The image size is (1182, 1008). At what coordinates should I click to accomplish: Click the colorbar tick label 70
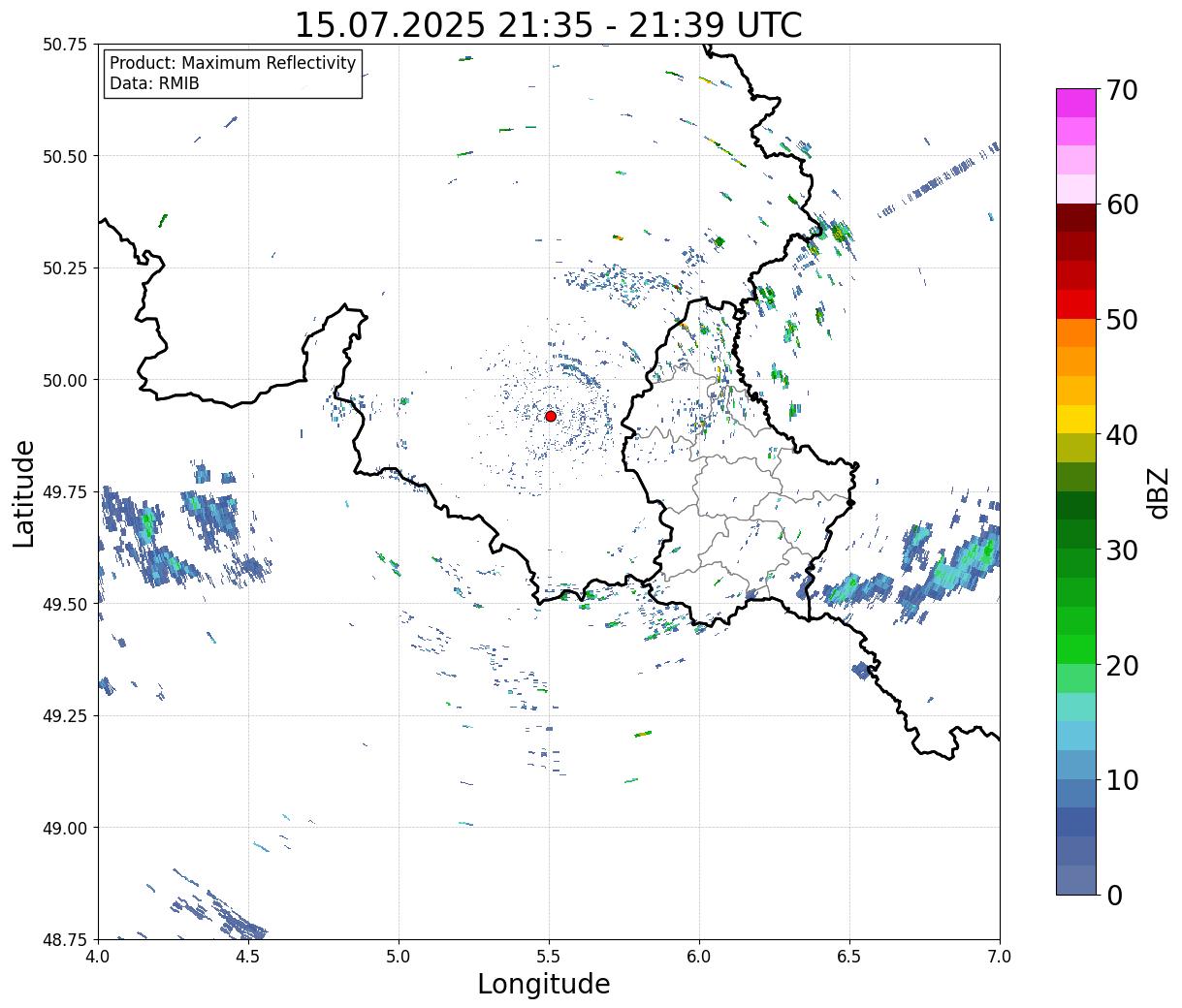[1121, 90]
